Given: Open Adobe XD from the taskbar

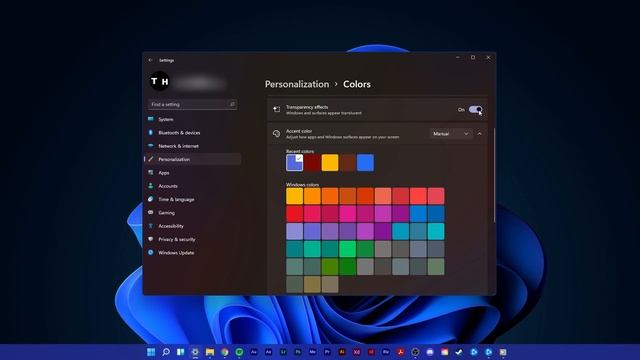Looking at the screenshot, I should (357, 352).
